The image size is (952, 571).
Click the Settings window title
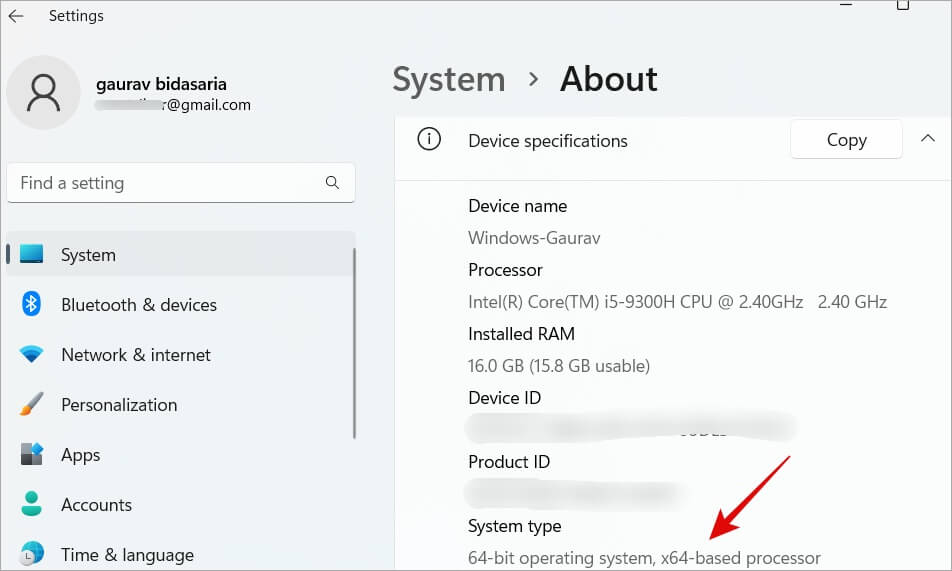[76, 16]
